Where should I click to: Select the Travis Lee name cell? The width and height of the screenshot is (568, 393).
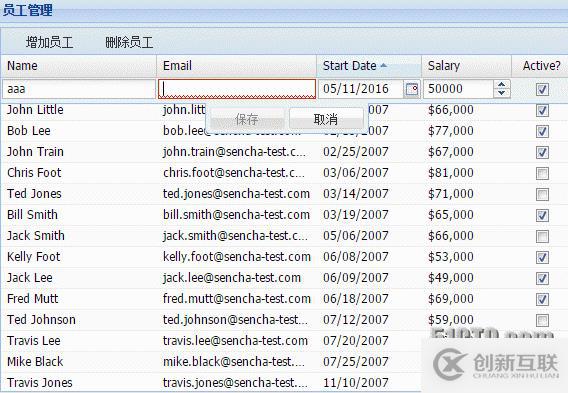(33, 341)
